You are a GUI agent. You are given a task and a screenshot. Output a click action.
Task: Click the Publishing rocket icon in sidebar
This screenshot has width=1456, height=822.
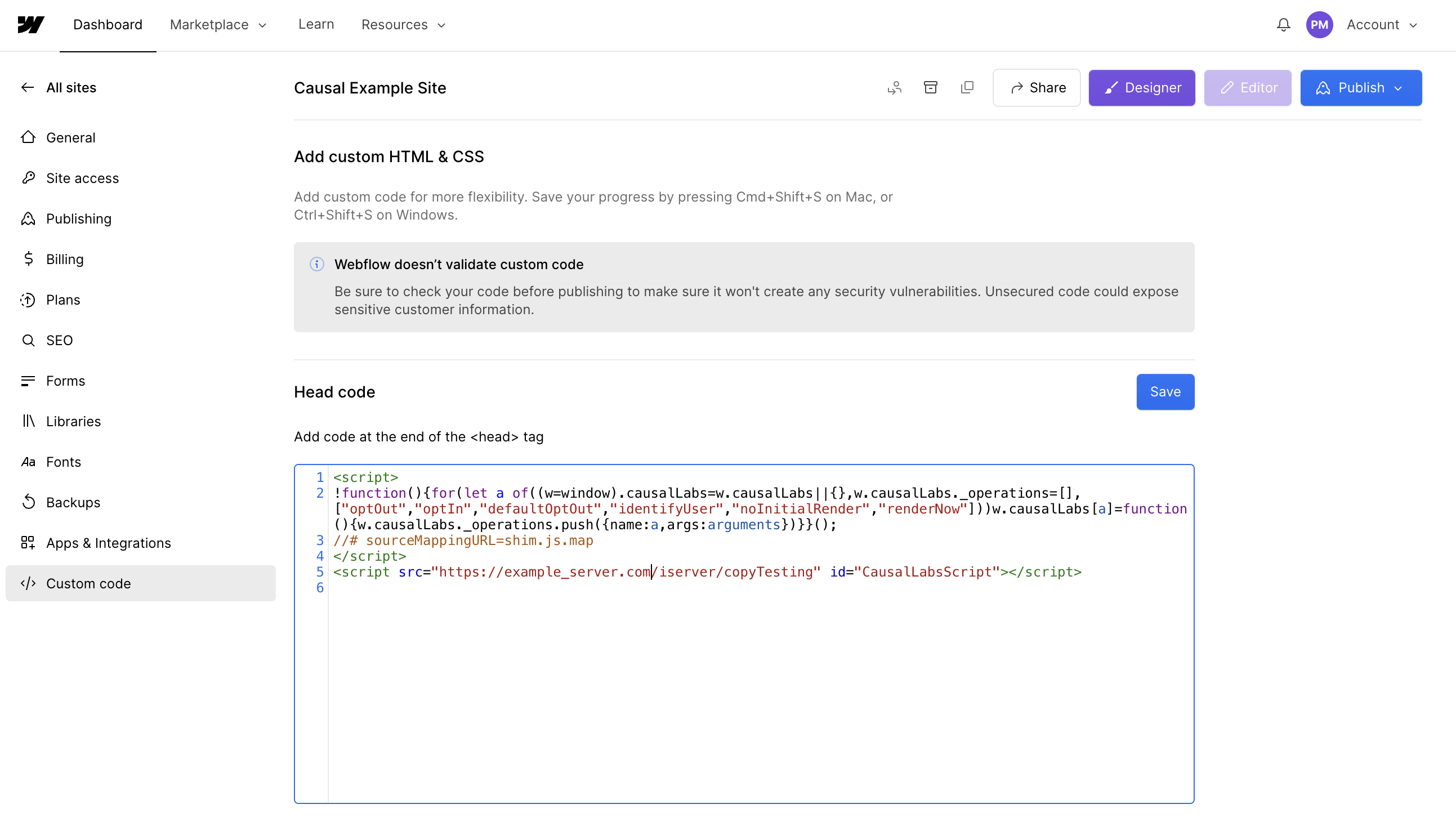tap(28, 219)
